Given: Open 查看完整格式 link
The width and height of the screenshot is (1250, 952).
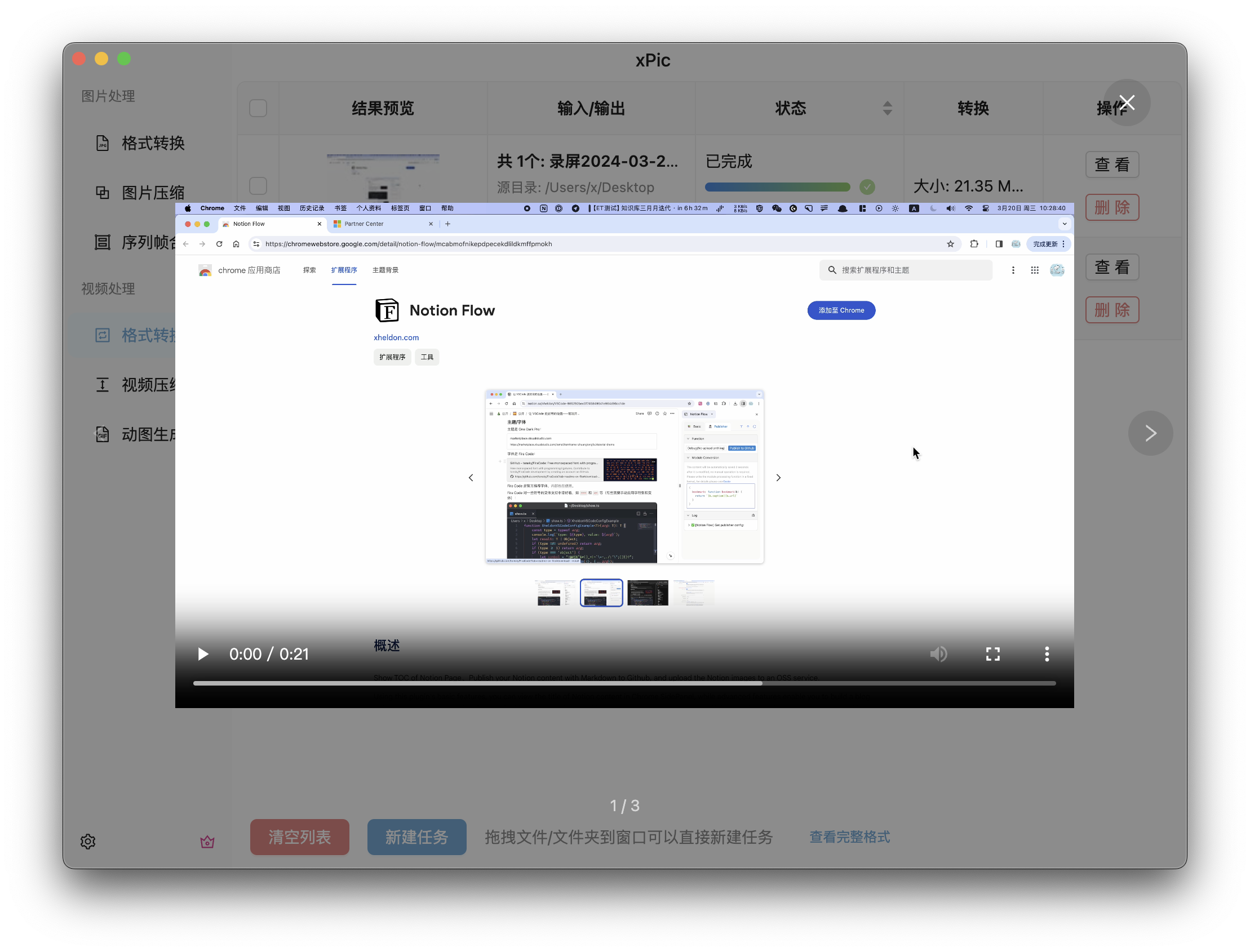Looking at the screenshot, I should tap(849, 837).
